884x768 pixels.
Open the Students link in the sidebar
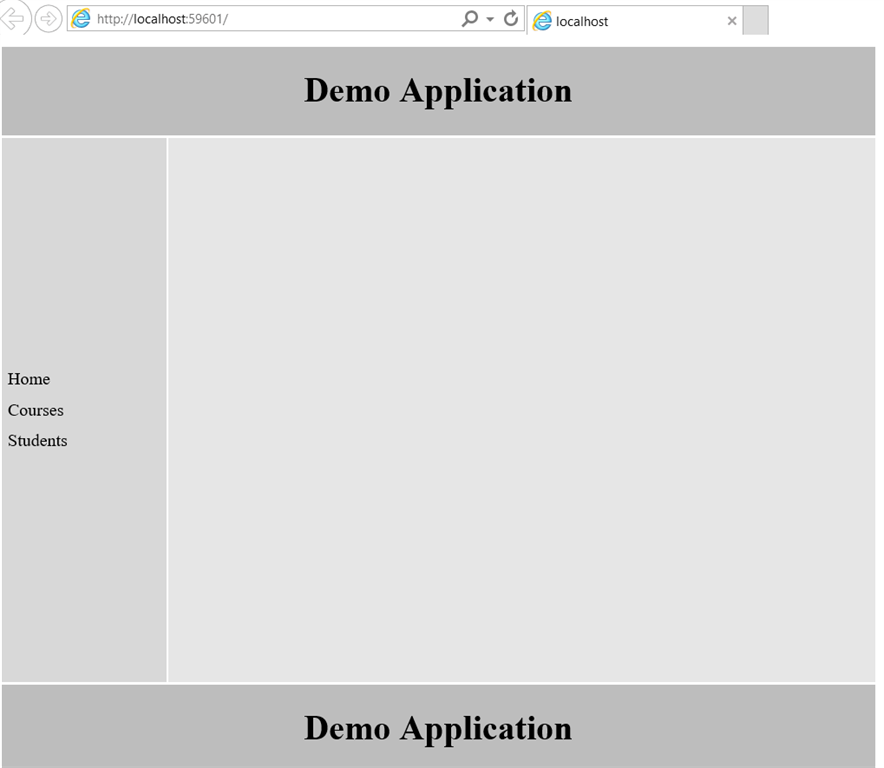(37, 440)
